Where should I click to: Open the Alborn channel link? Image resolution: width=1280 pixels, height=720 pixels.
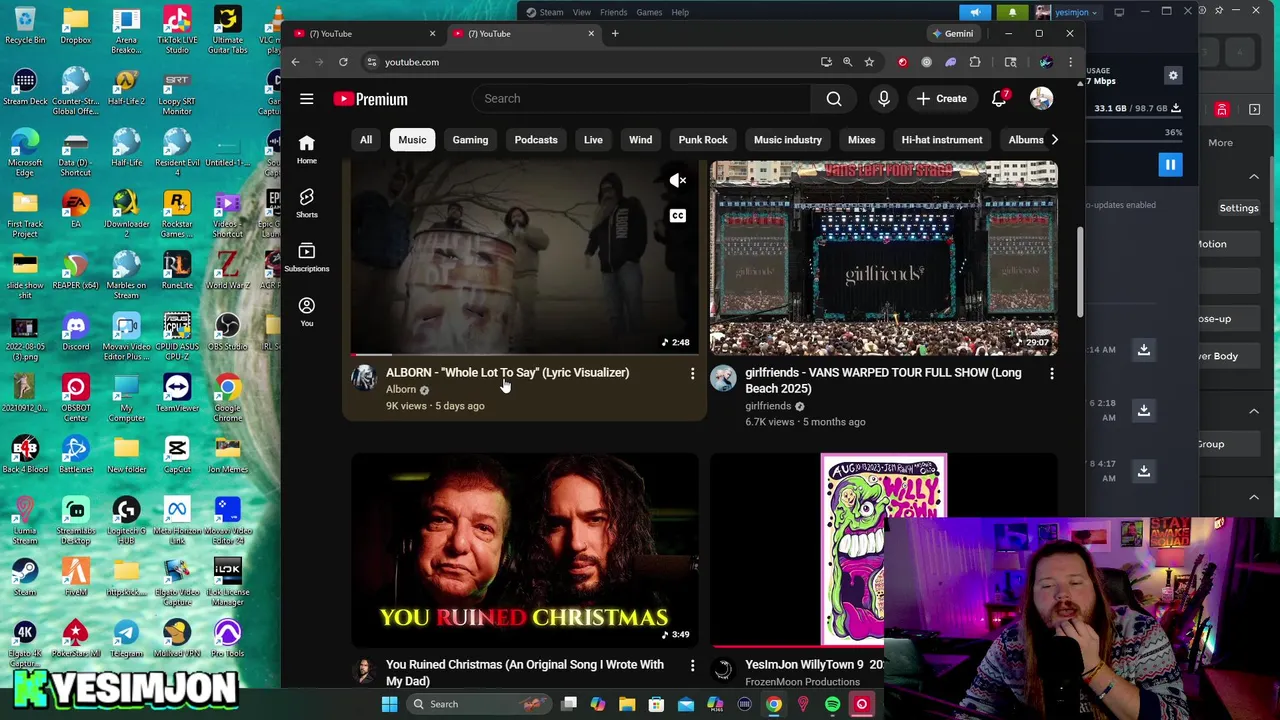coord(401,390)
